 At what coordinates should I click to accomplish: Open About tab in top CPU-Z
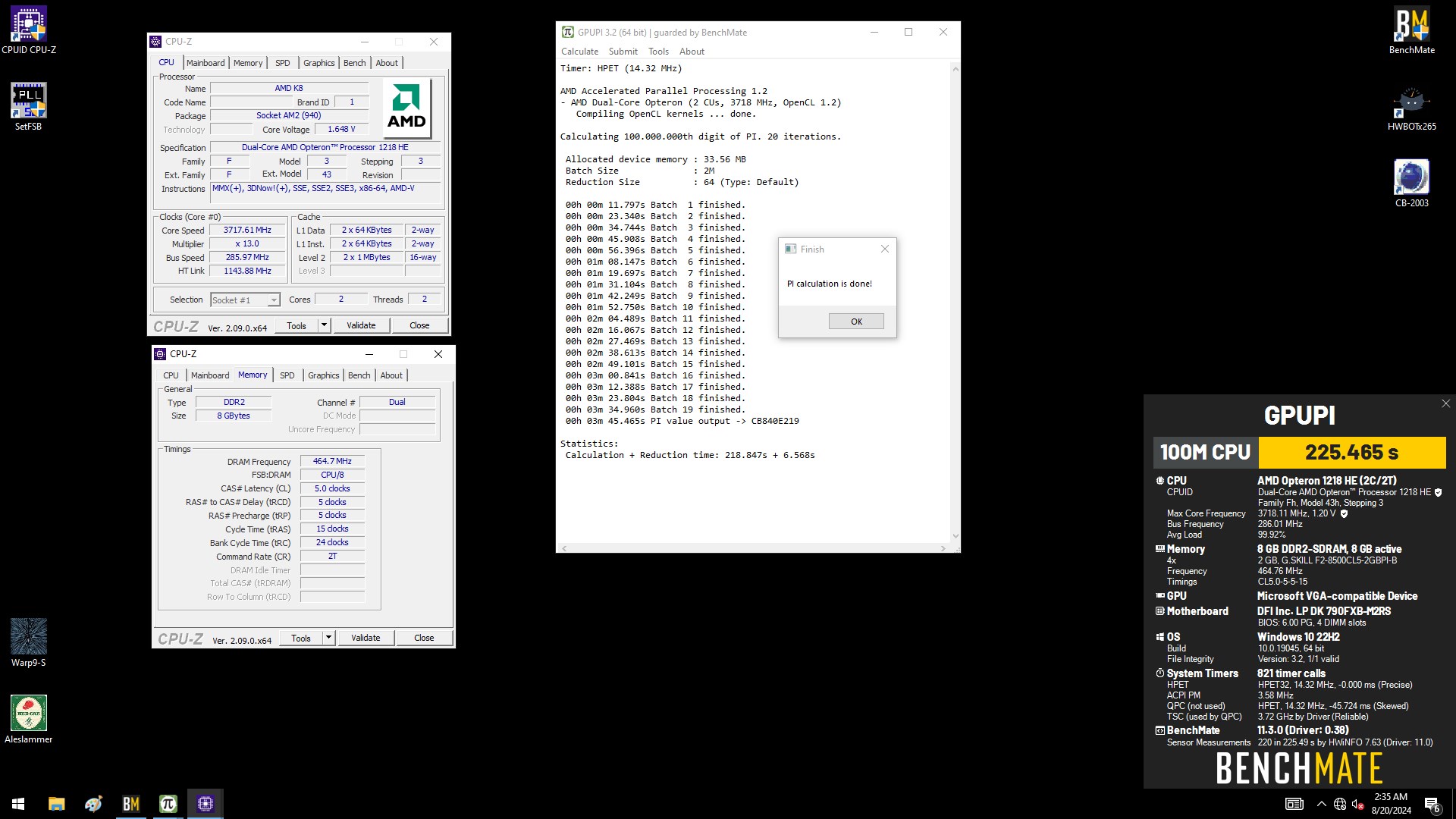(x=387, y=63)
